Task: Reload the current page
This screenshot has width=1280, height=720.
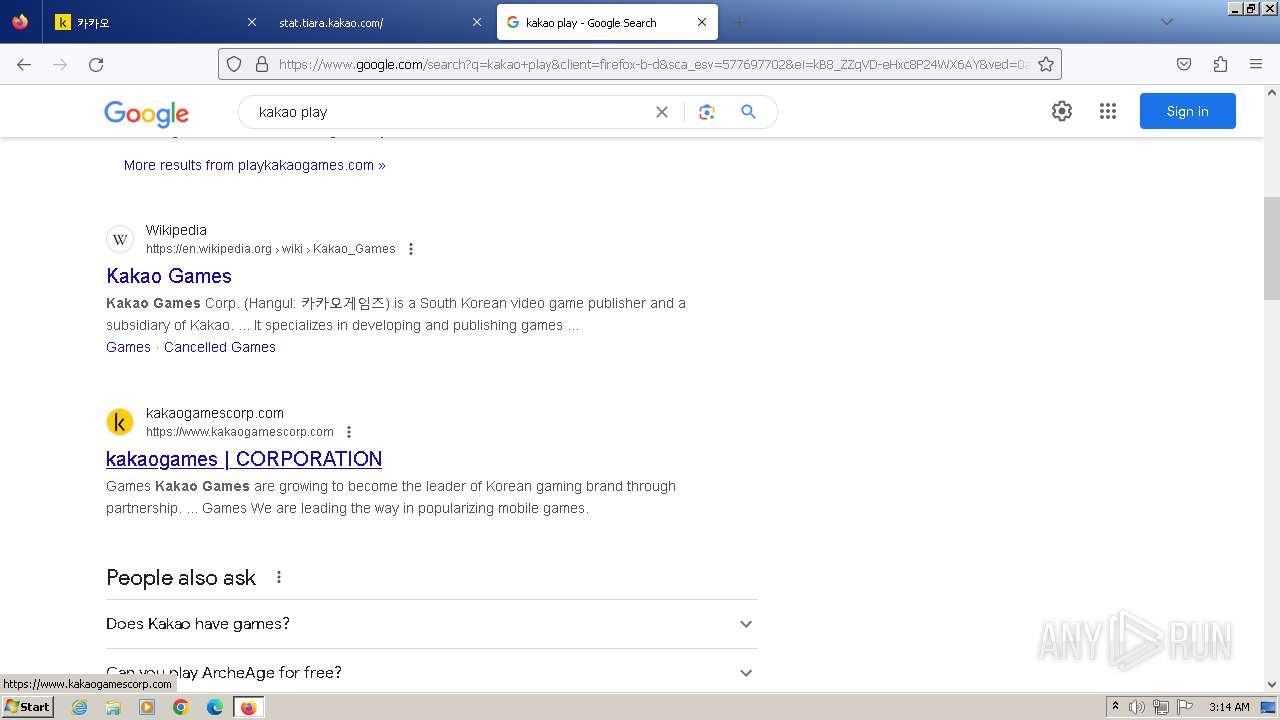Action: [96, 64]
